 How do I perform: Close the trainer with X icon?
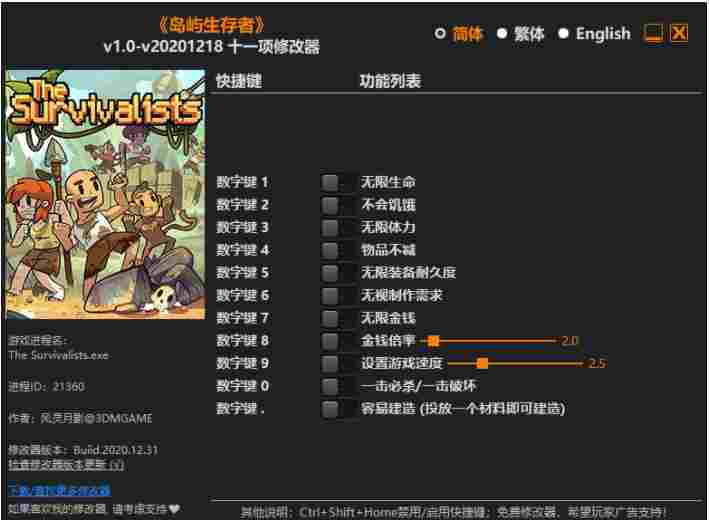679,33
